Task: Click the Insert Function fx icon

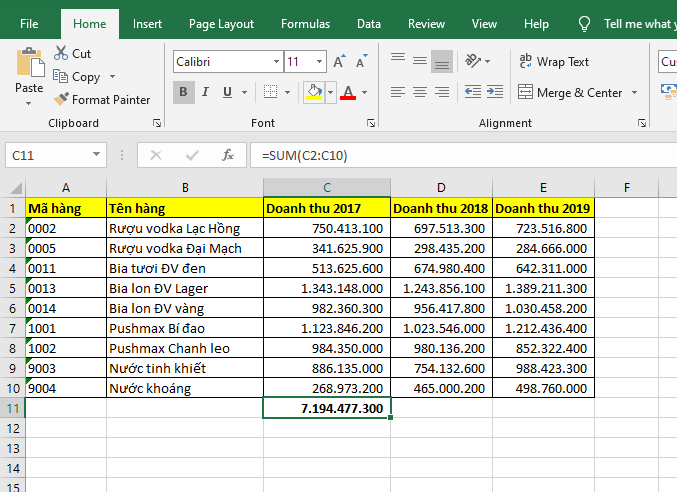Action: point(228,155)
